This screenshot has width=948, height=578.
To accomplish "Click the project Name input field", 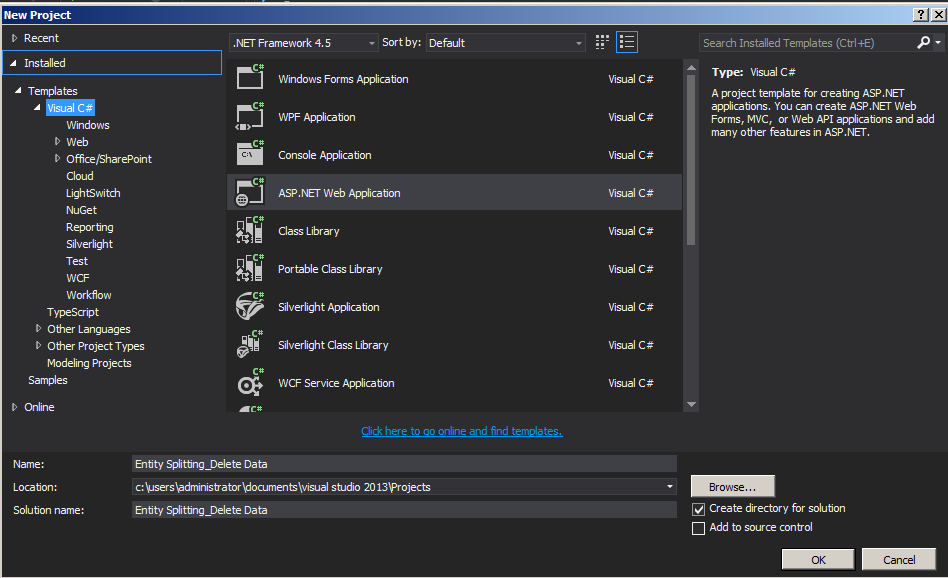I will click(x=404, y=464).
